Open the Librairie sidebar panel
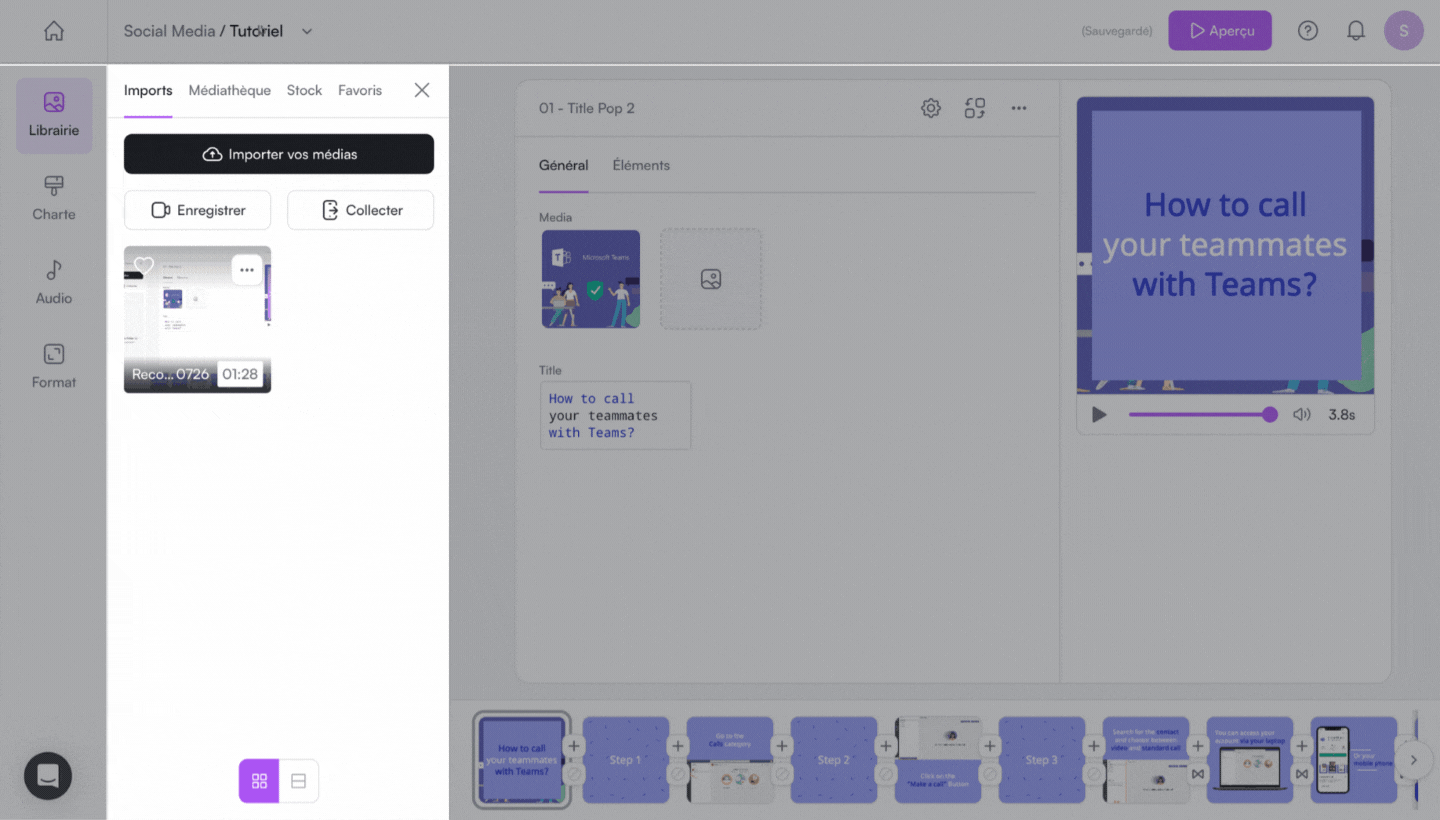Image resolution: width=1440 pixels, height=820 pixels. click(54, 116)
